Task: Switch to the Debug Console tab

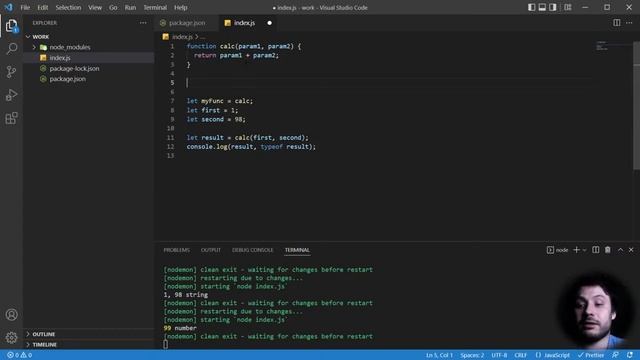Action: click(253, 250)
